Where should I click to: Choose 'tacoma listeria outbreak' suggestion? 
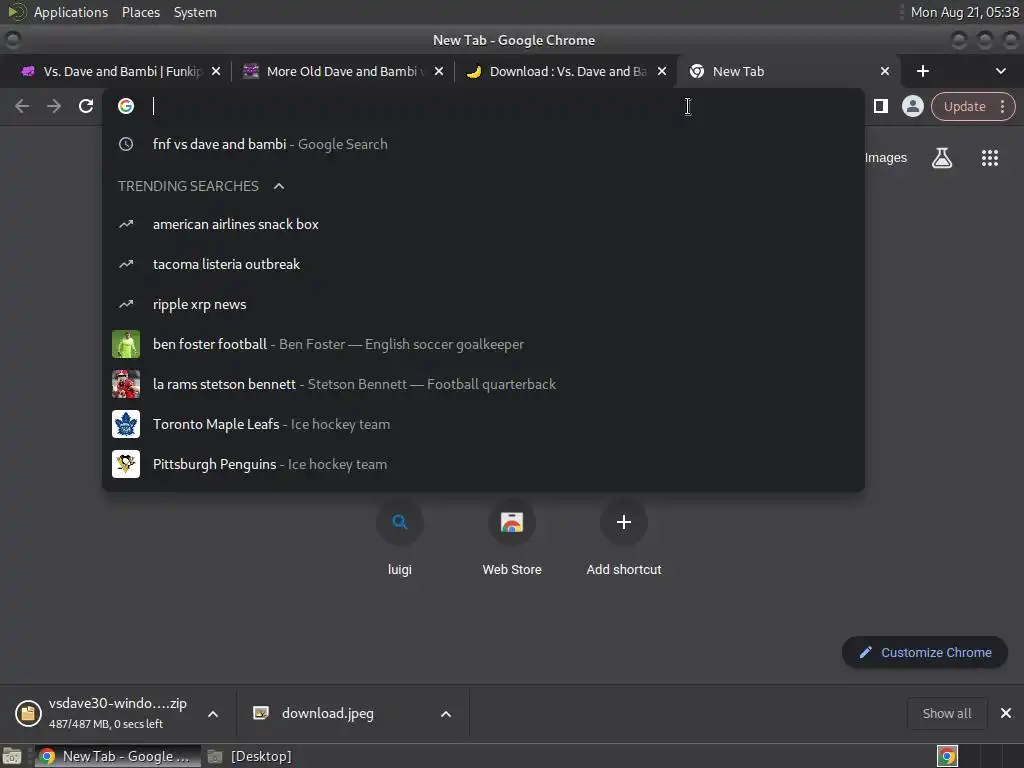pyautogui.click(x=483, y=264)
